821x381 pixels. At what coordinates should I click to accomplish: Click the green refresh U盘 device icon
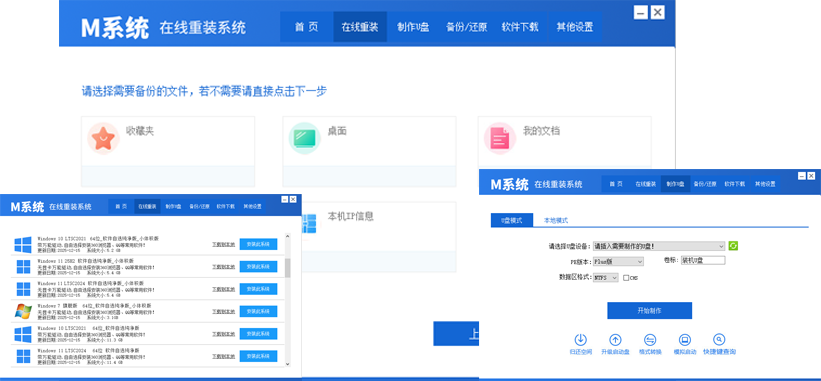(x=733, y=246)
